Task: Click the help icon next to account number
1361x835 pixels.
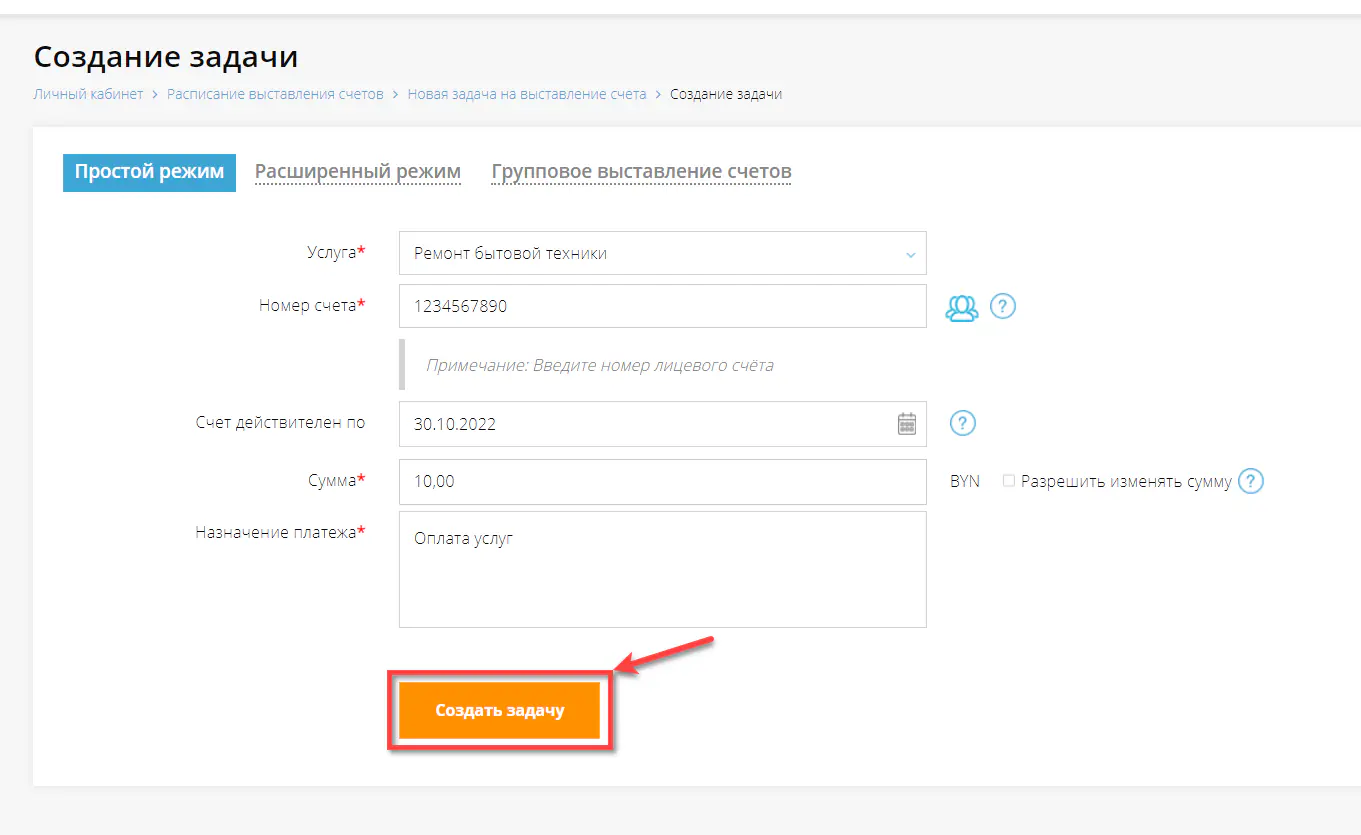Action: [x=1003, y=307]
